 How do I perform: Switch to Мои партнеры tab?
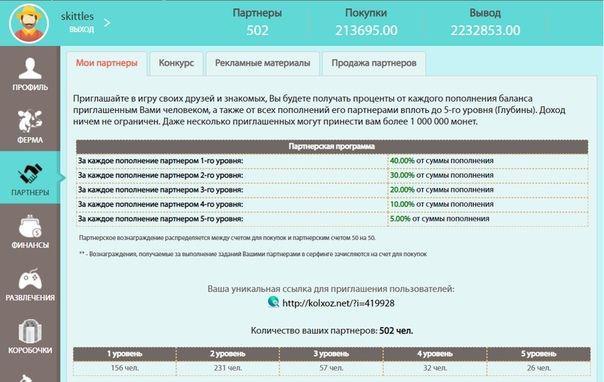tap(107, 63)
